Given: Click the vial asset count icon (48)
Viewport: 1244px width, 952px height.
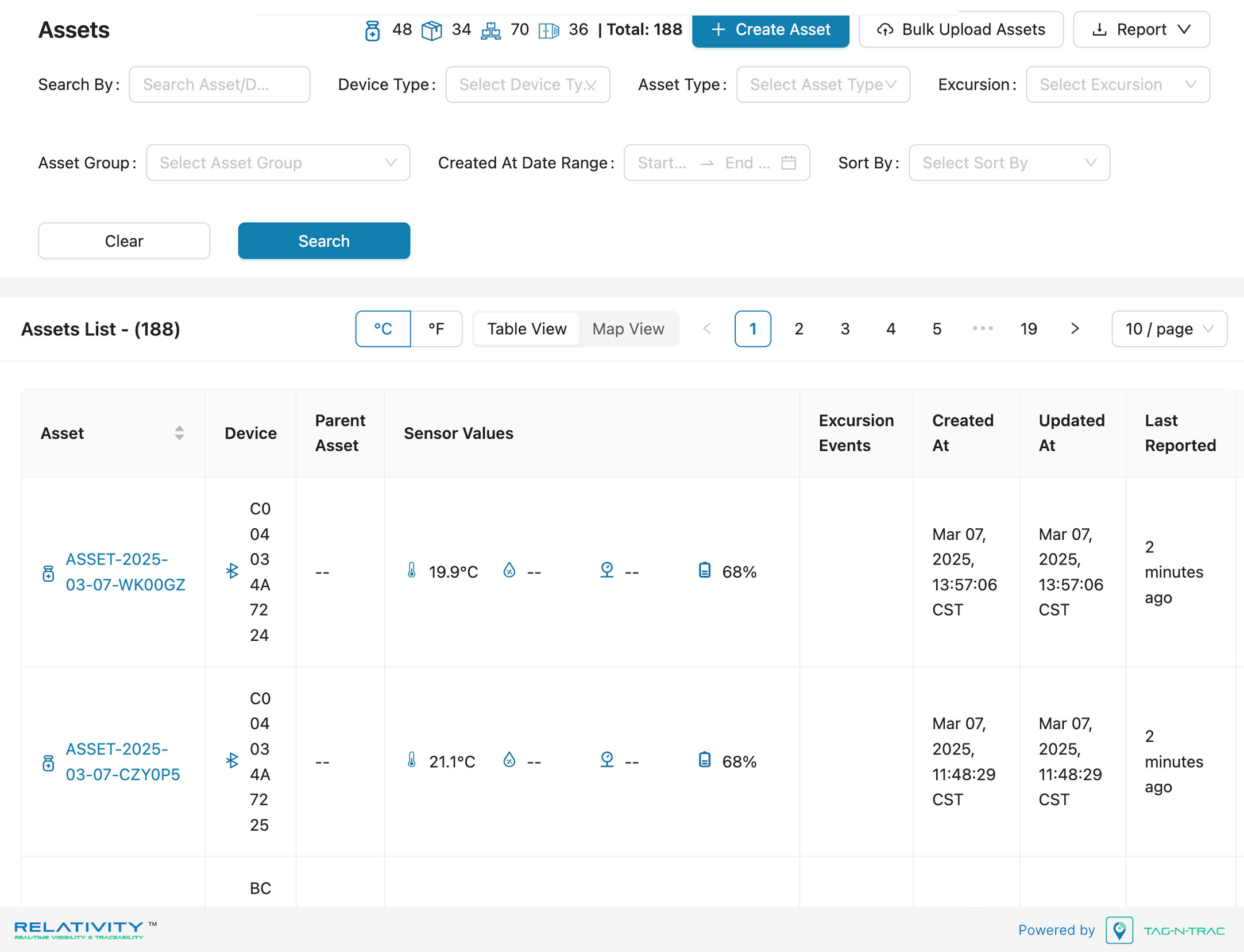Looking at the screenshot, I should tap(372, 30).
